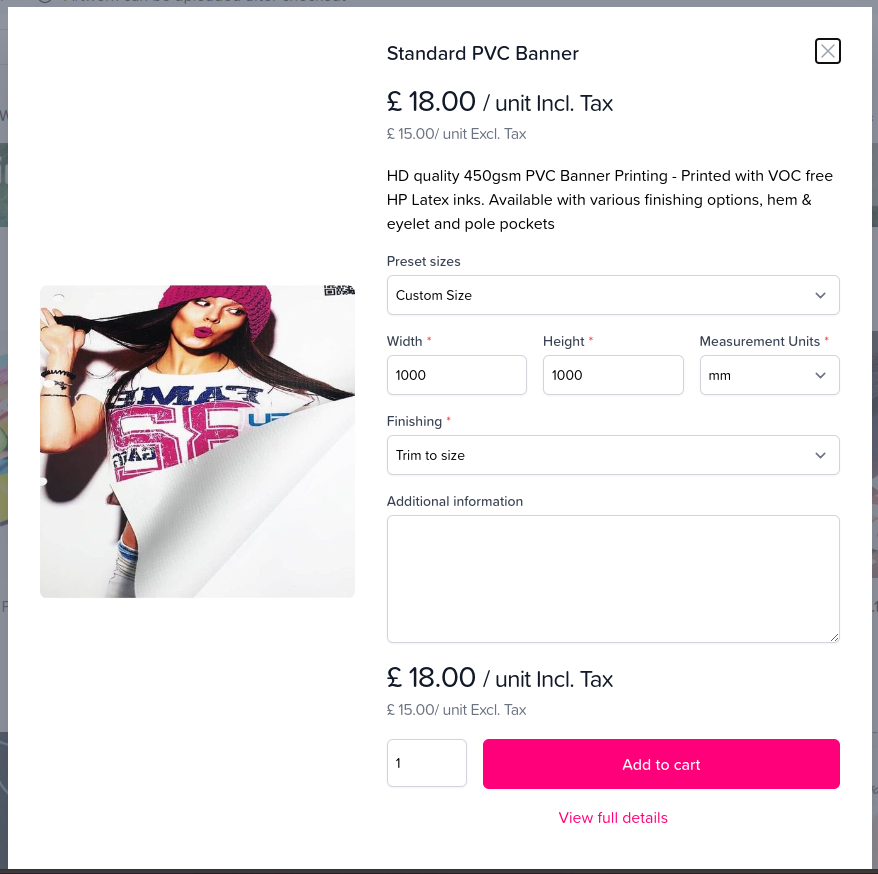
Task: Click the Standard PVC Banner title
Action: [482, 54]
